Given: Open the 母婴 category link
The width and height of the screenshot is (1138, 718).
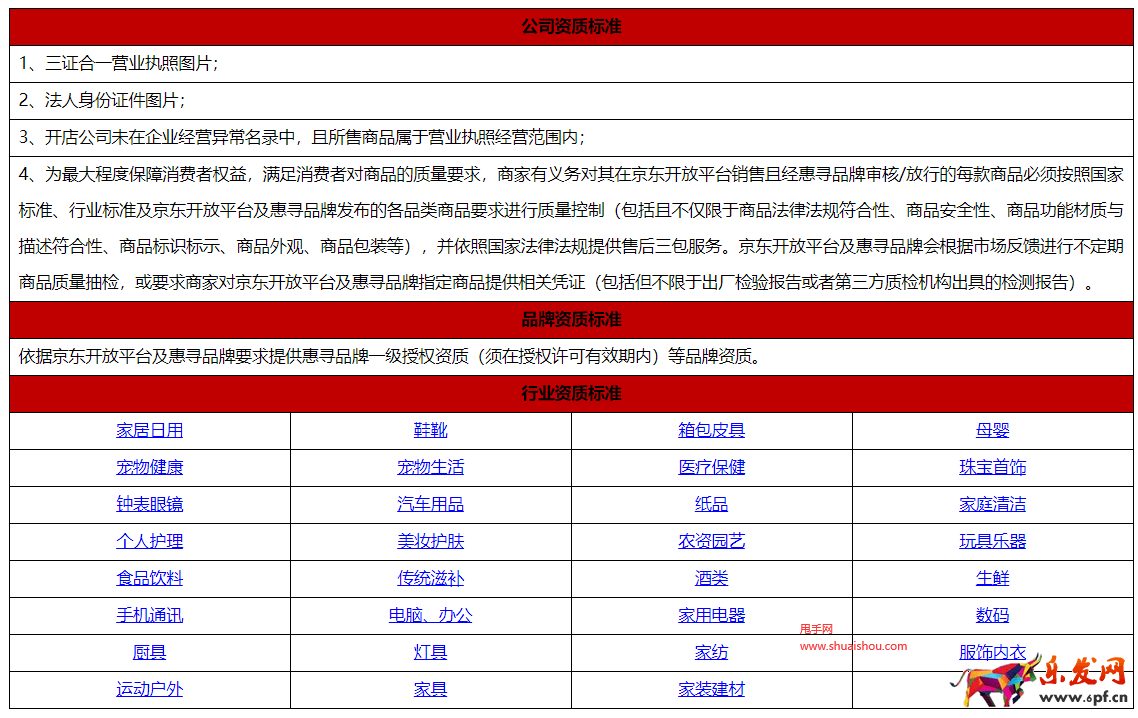Looking at the screenshot, I should [x=992, y=431].
